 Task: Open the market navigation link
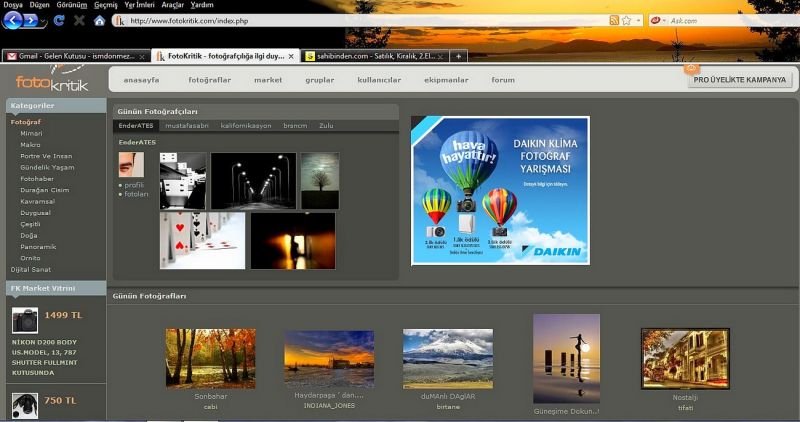click(x=268, y=80)
